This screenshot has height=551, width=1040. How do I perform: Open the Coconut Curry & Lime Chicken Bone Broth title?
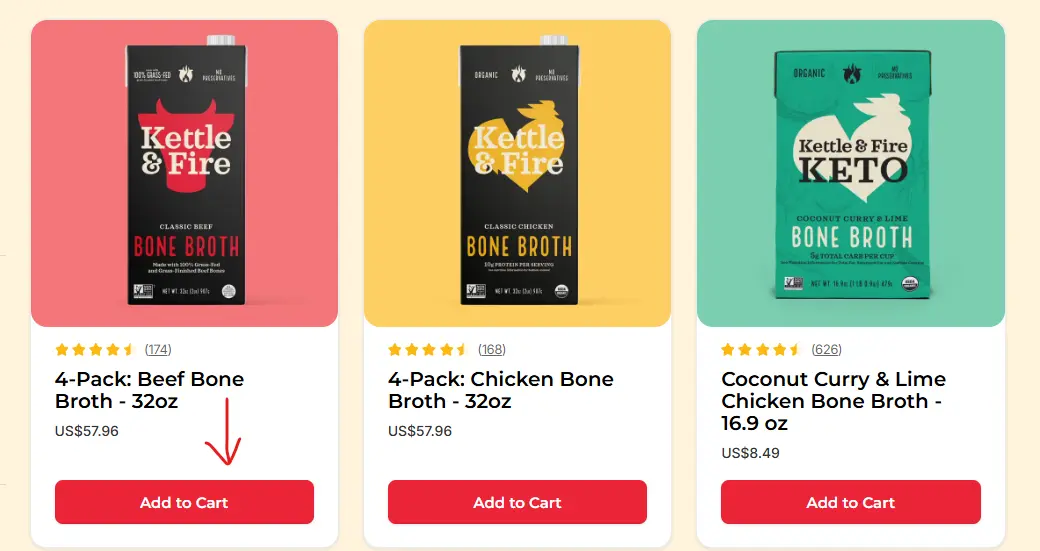point(833,400)
